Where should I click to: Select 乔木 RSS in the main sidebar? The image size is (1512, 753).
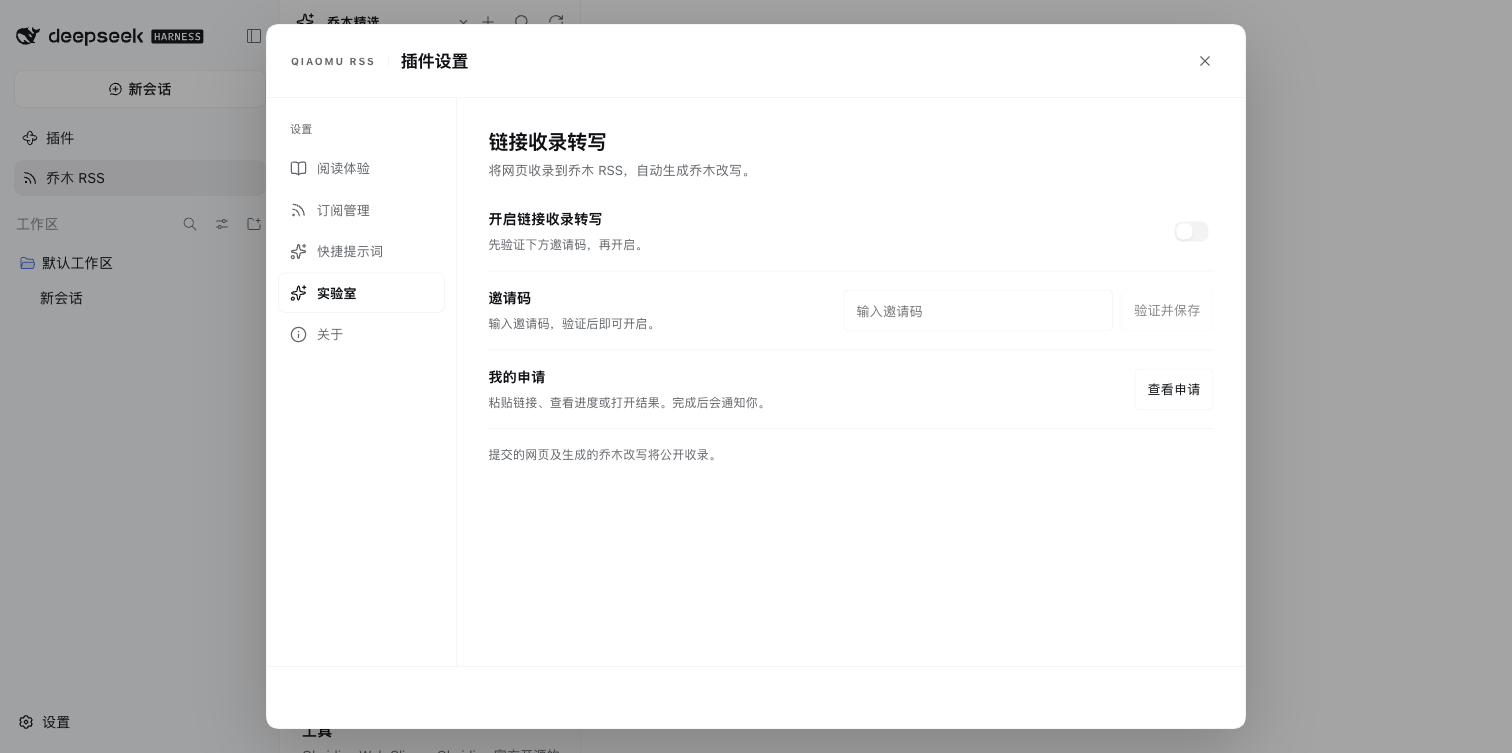[140, 178]
